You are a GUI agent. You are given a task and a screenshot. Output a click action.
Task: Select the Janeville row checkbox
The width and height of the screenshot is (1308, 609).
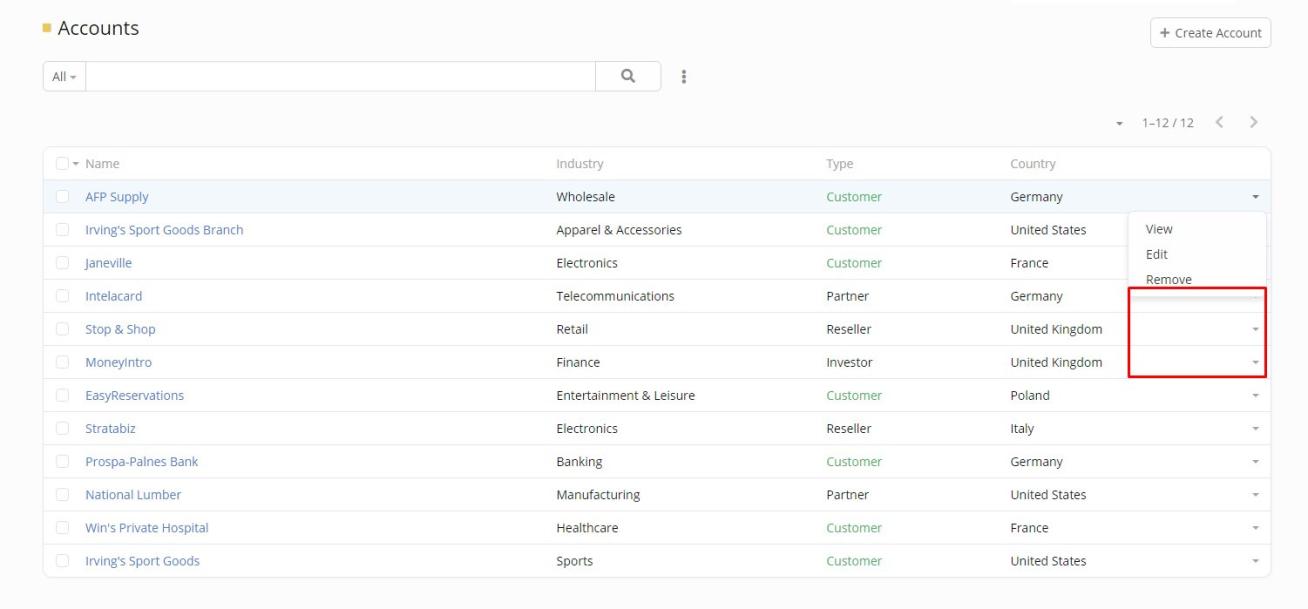point(63,263)
